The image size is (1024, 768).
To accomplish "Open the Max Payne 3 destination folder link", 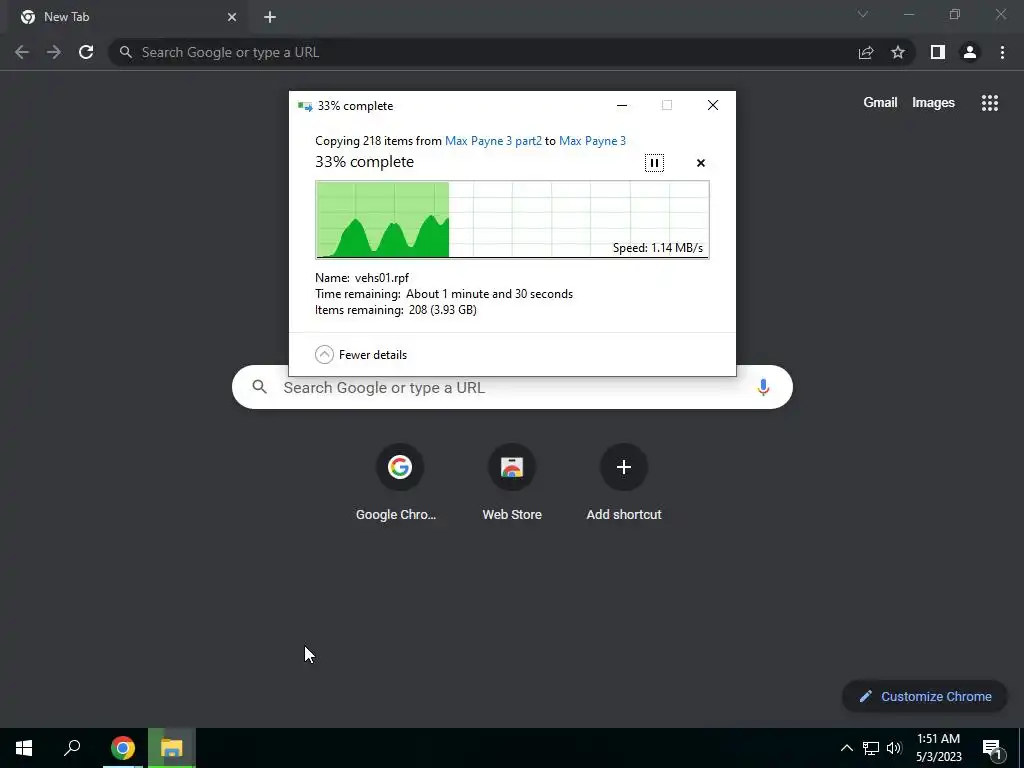I will coord(592,140).
